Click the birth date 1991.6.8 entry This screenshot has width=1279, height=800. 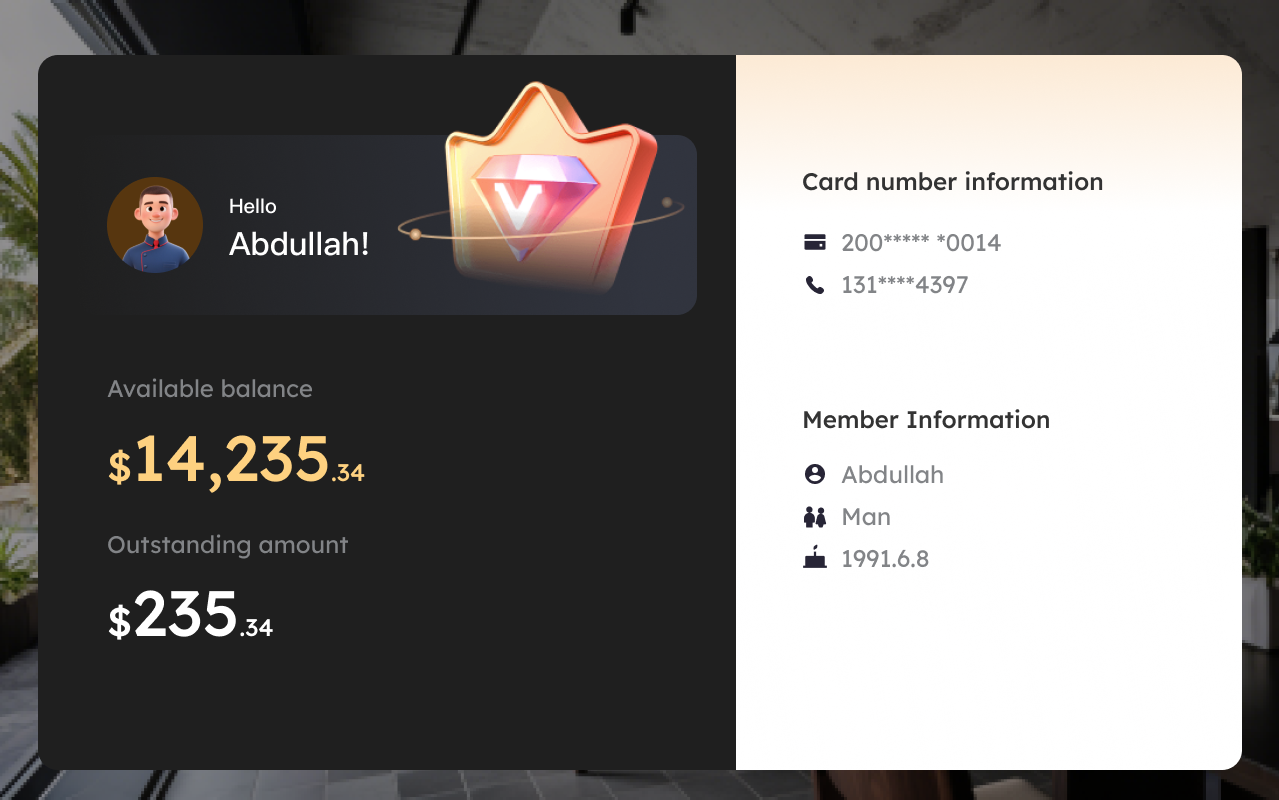coord(885,558)
